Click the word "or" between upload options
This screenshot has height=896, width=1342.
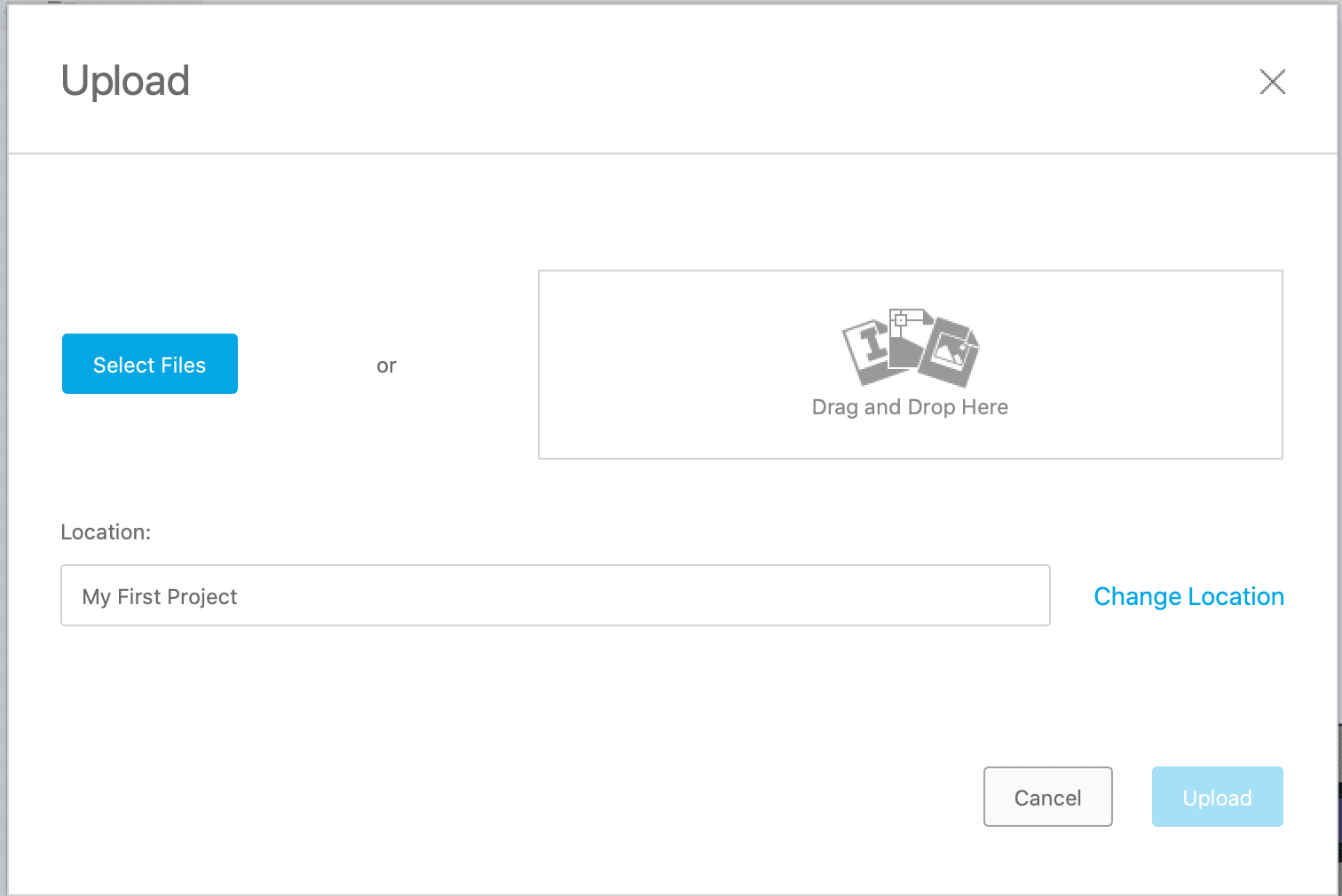tap(386, 365)
